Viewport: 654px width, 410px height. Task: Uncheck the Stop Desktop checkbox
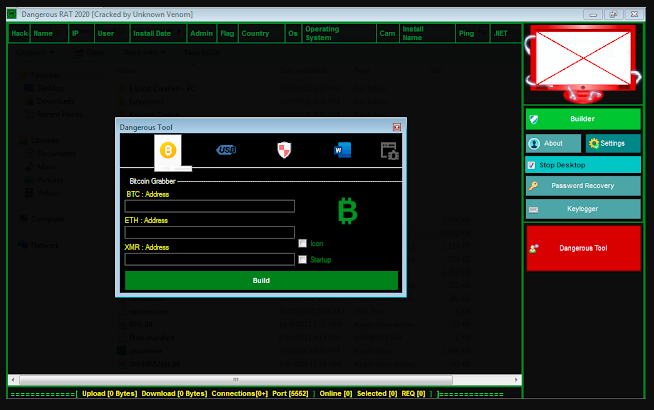click(531, 165)
